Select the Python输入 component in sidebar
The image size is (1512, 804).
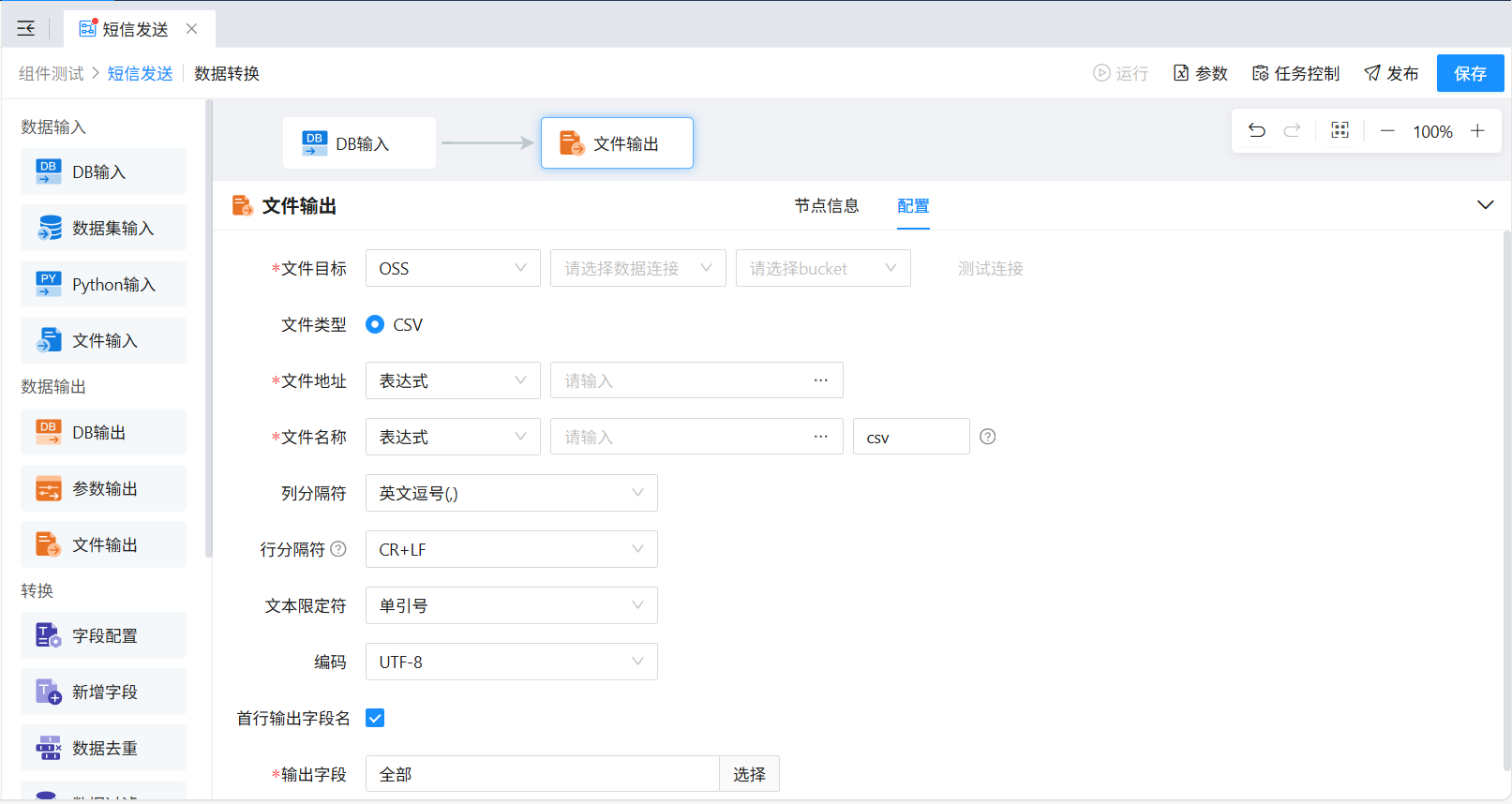pos(103,284)
